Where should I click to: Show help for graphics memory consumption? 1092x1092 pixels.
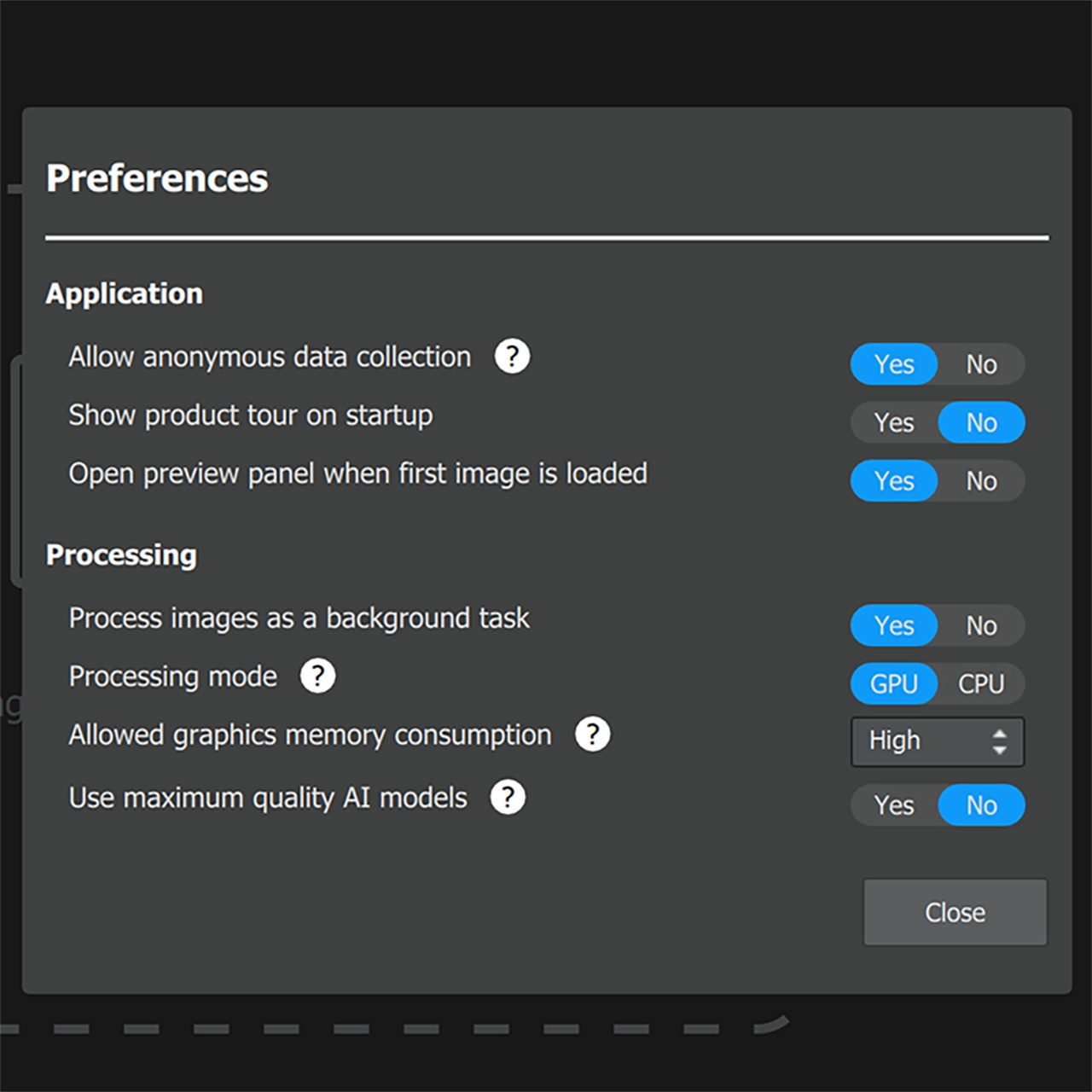pyautogui.click(x=592, y=735)
